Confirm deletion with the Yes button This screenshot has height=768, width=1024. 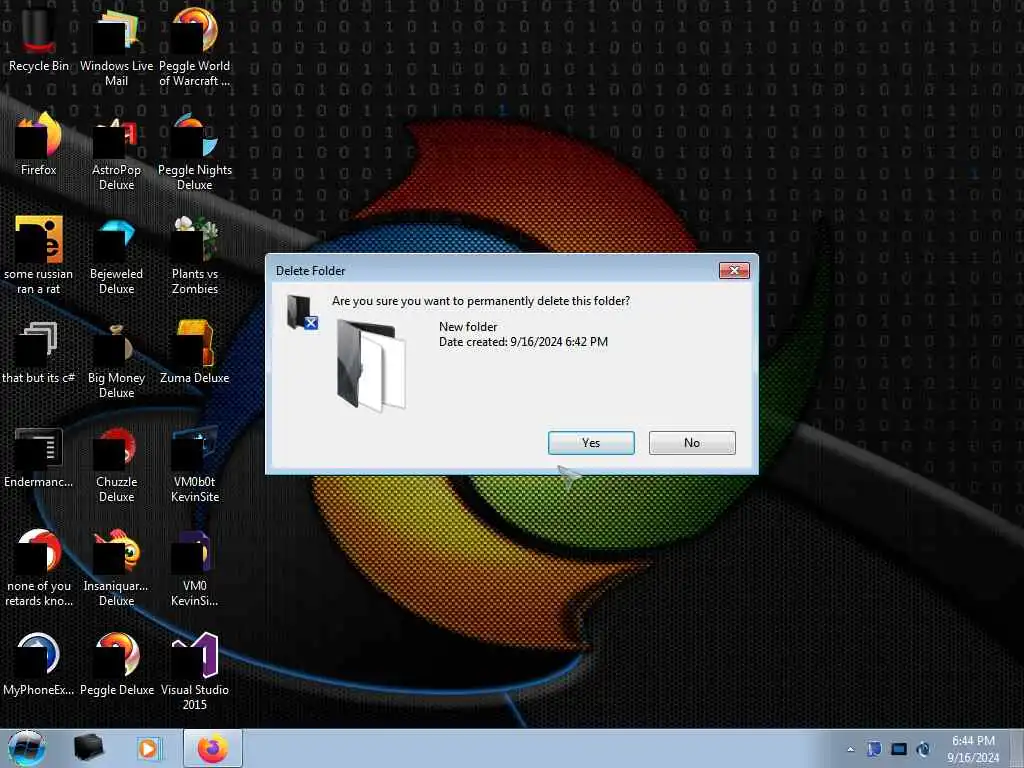(591, 443)
